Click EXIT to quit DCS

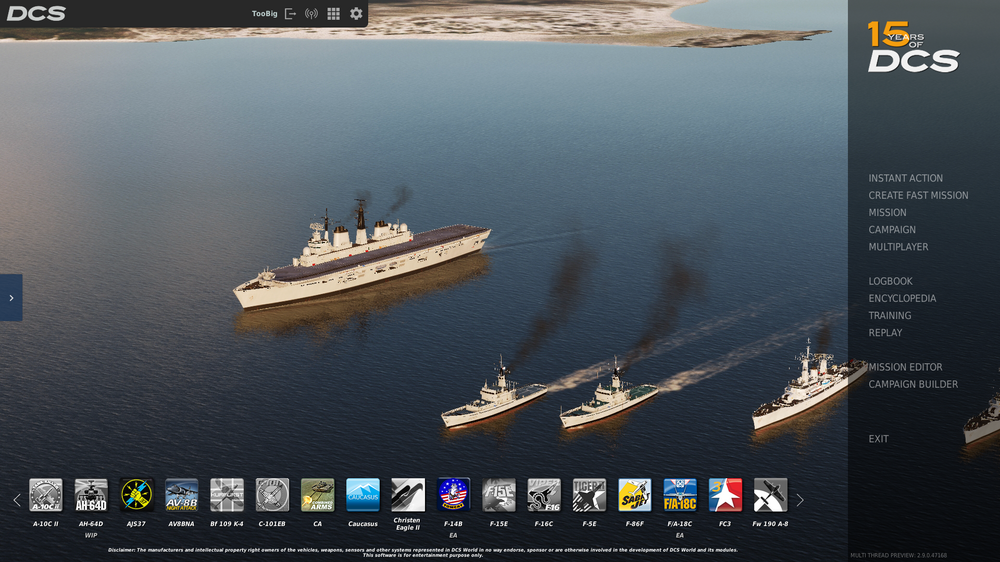[878, 439]
